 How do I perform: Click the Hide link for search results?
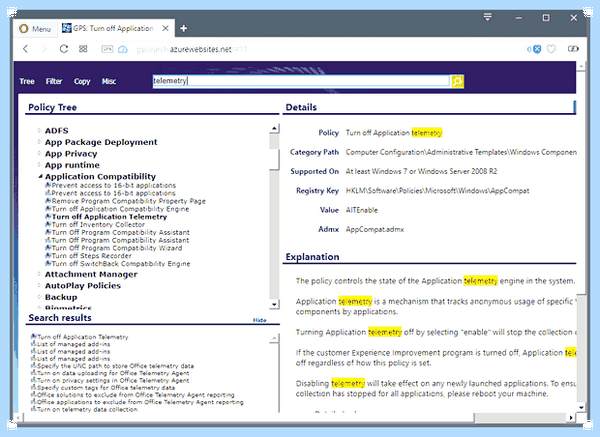click(259, 320)
